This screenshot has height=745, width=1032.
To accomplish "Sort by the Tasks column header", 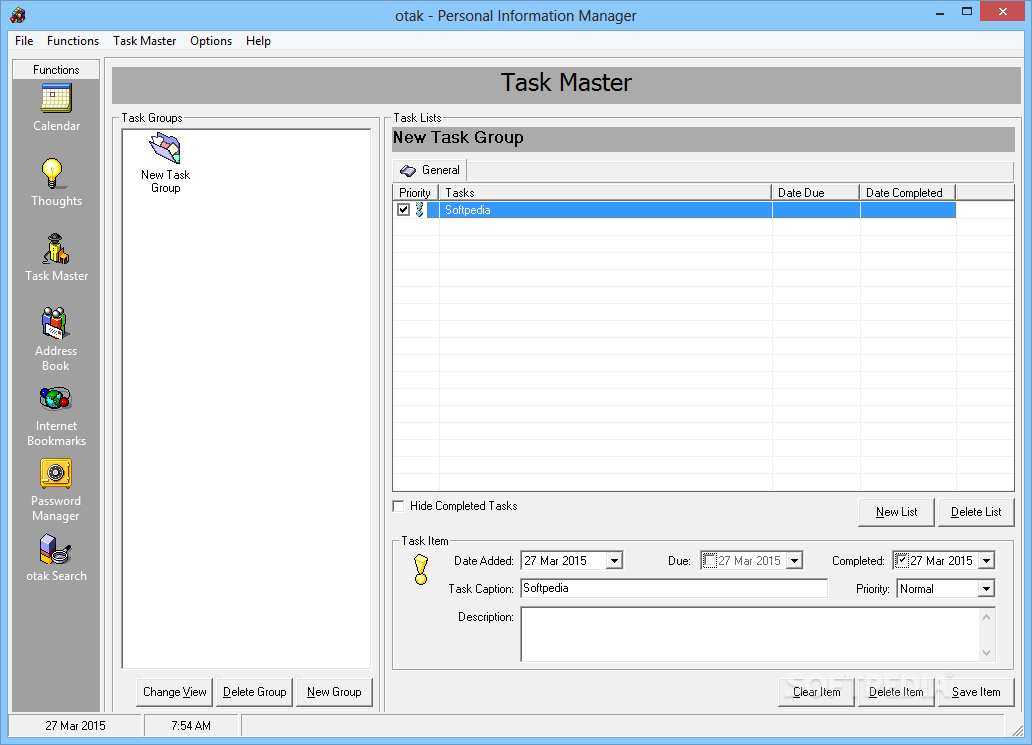I will coord(605,193).
